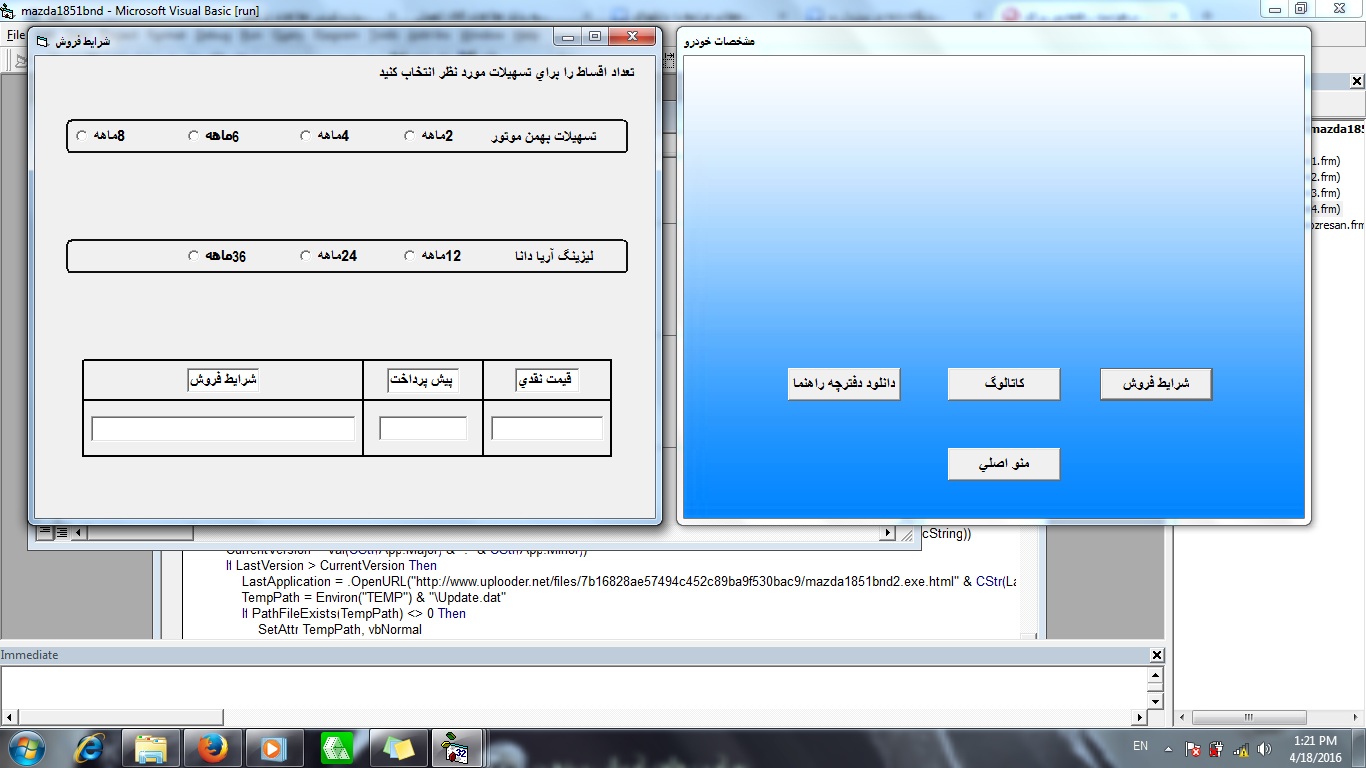Open Firefox from the taskbar
This screenshot has width=1366, height=768.
(x=212, y=748)
